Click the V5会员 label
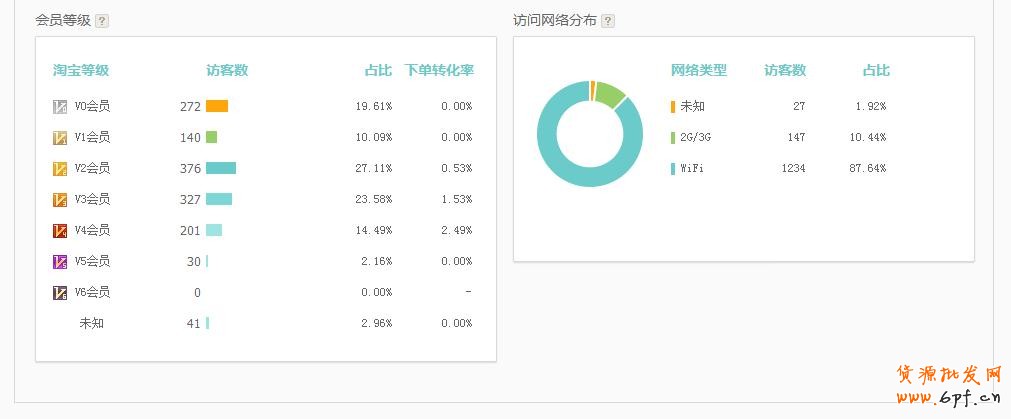The height and width of the screenshot is (419, 1011). point(92,261)
